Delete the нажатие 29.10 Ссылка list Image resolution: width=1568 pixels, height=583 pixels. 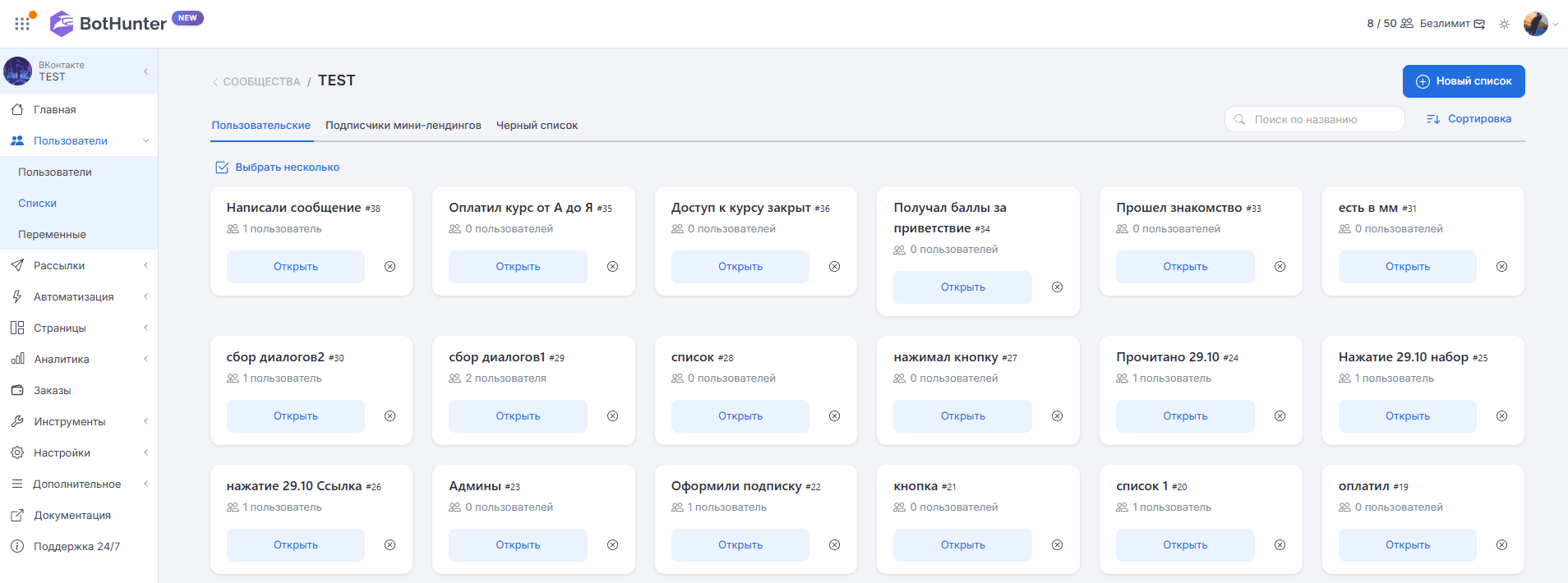(x=390, y=545)
